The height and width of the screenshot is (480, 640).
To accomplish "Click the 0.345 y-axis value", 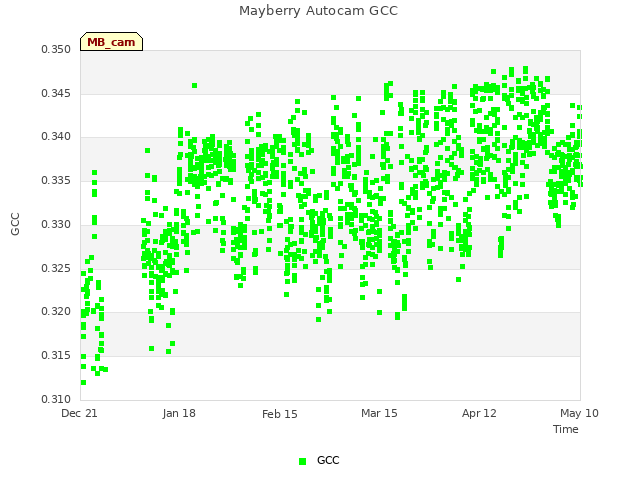I will pyautogui.click(x=56, y=93).
